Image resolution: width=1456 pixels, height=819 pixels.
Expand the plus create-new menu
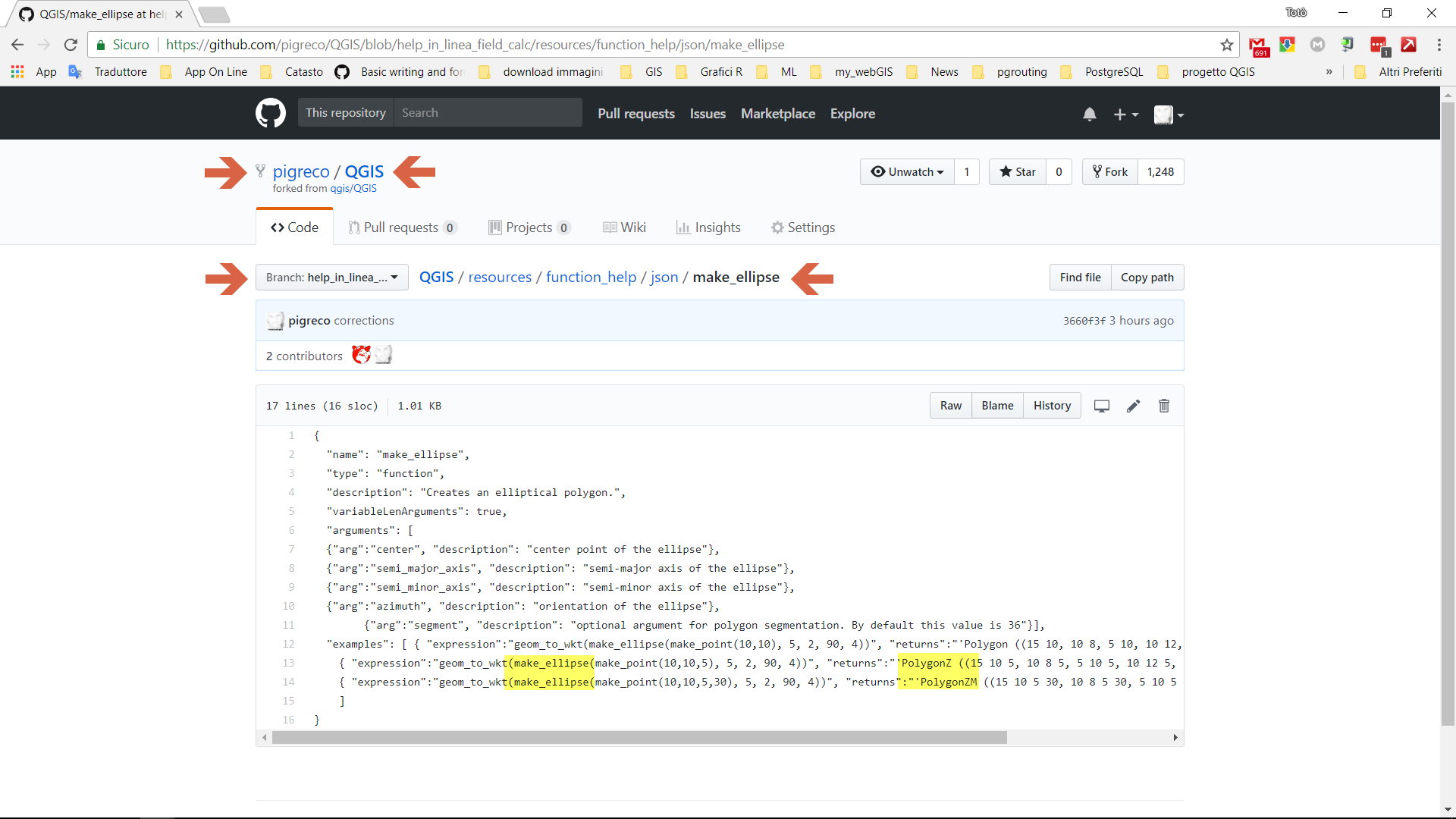click(1125, 115)
